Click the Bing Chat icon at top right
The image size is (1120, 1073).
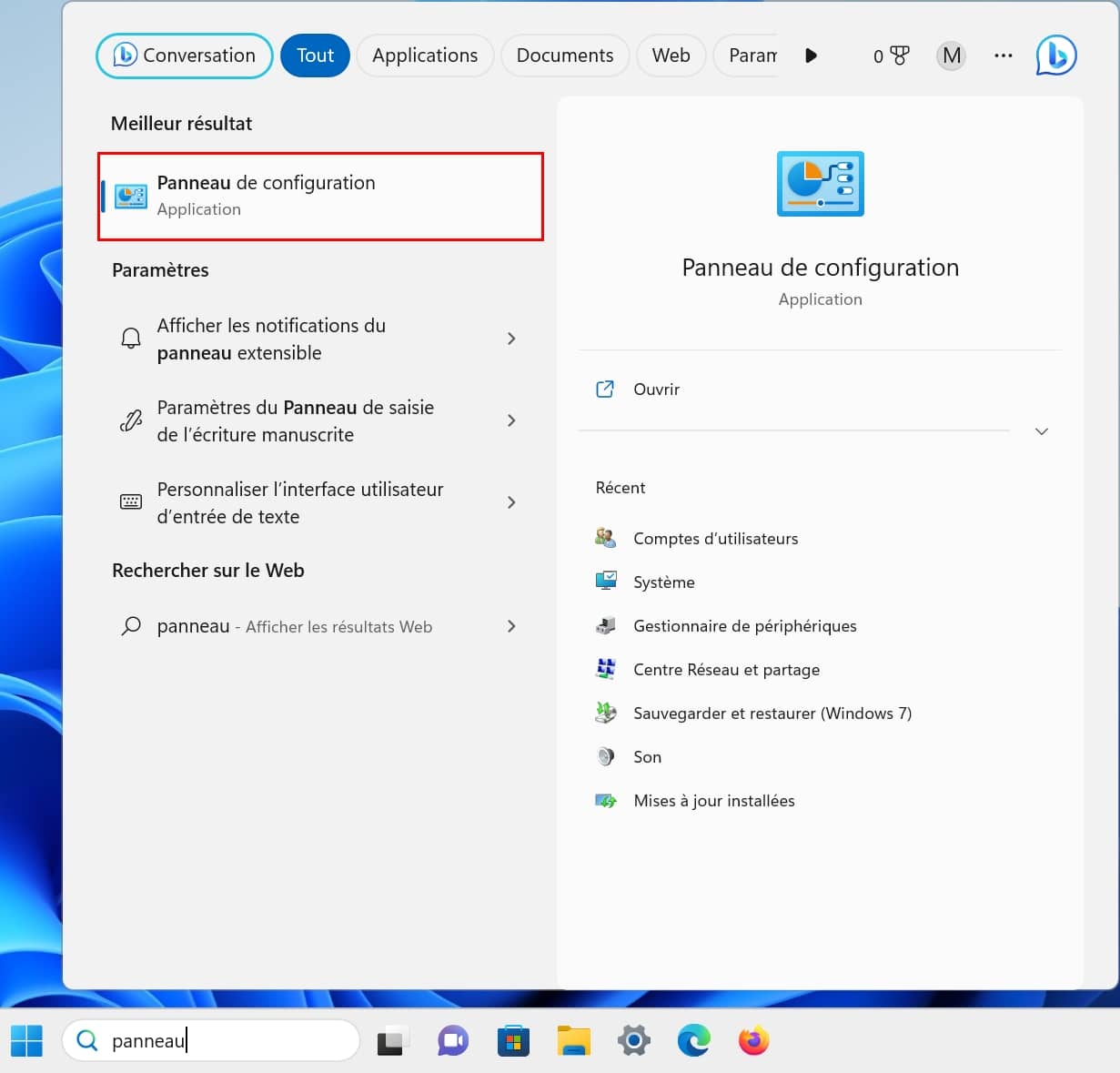1055,56
